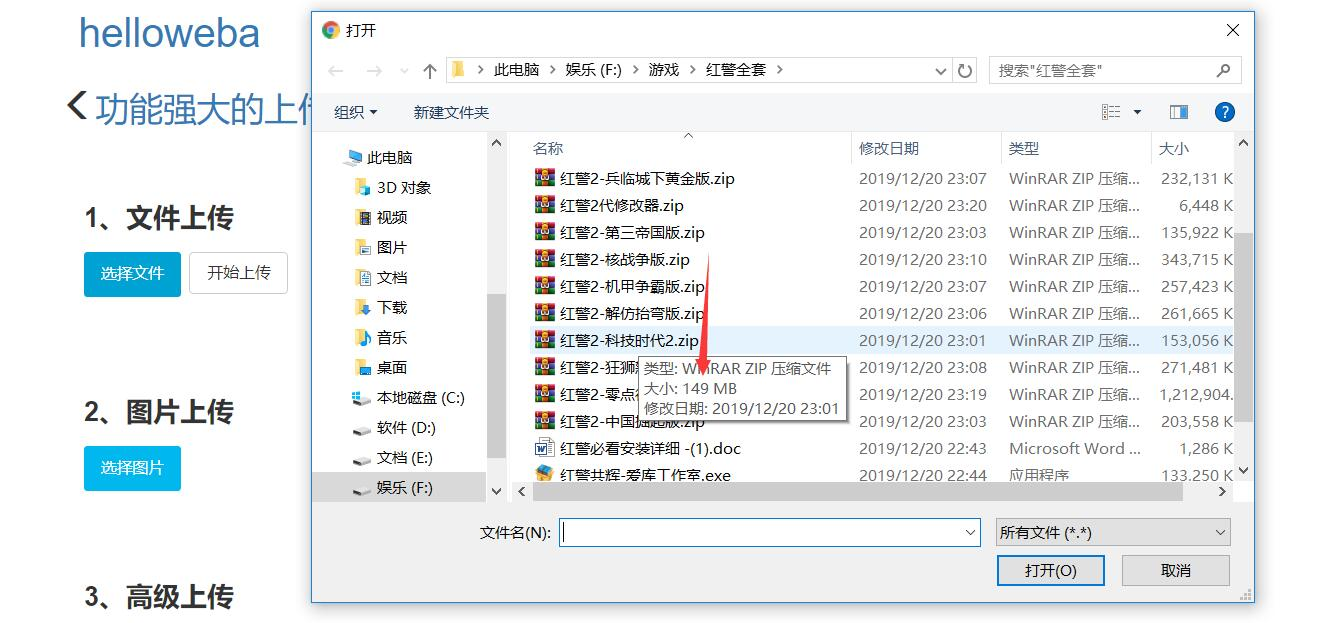Toggle the preview pane icon
The image size is (1329, 623).
click(1179, 112)
